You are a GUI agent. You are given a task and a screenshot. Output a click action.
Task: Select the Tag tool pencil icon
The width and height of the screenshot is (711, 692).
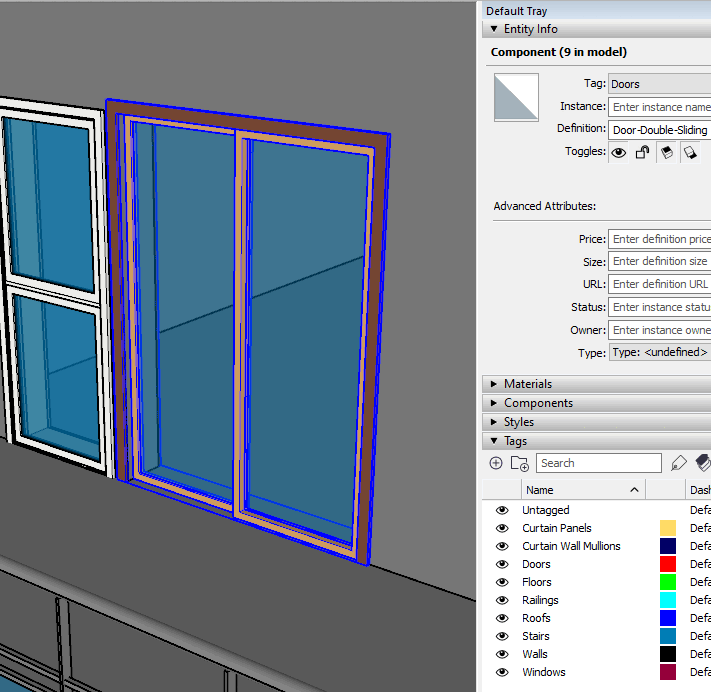tap(679, 463)
